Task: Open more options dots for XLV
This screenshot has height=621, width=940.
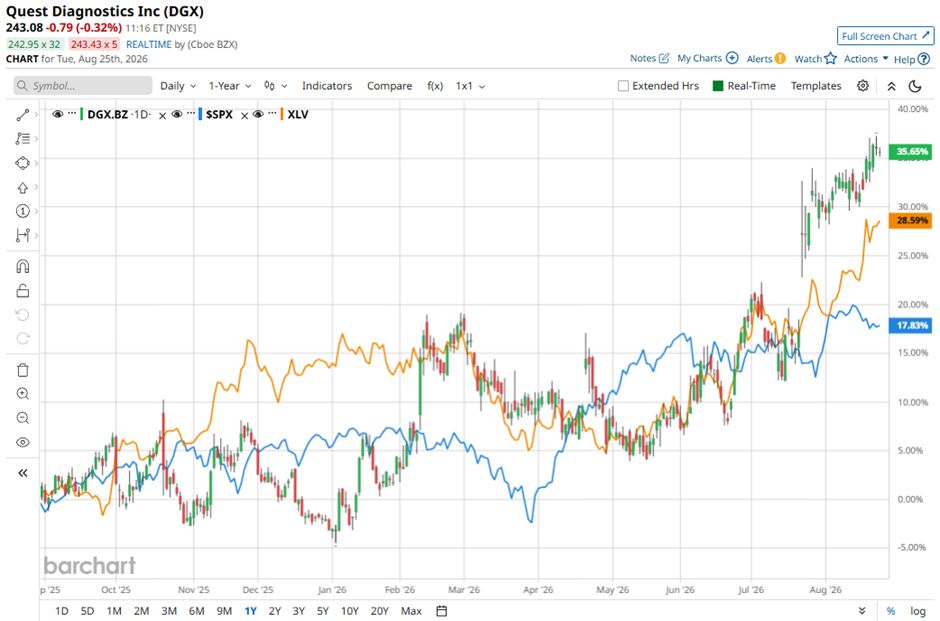Action: point(272,113)
